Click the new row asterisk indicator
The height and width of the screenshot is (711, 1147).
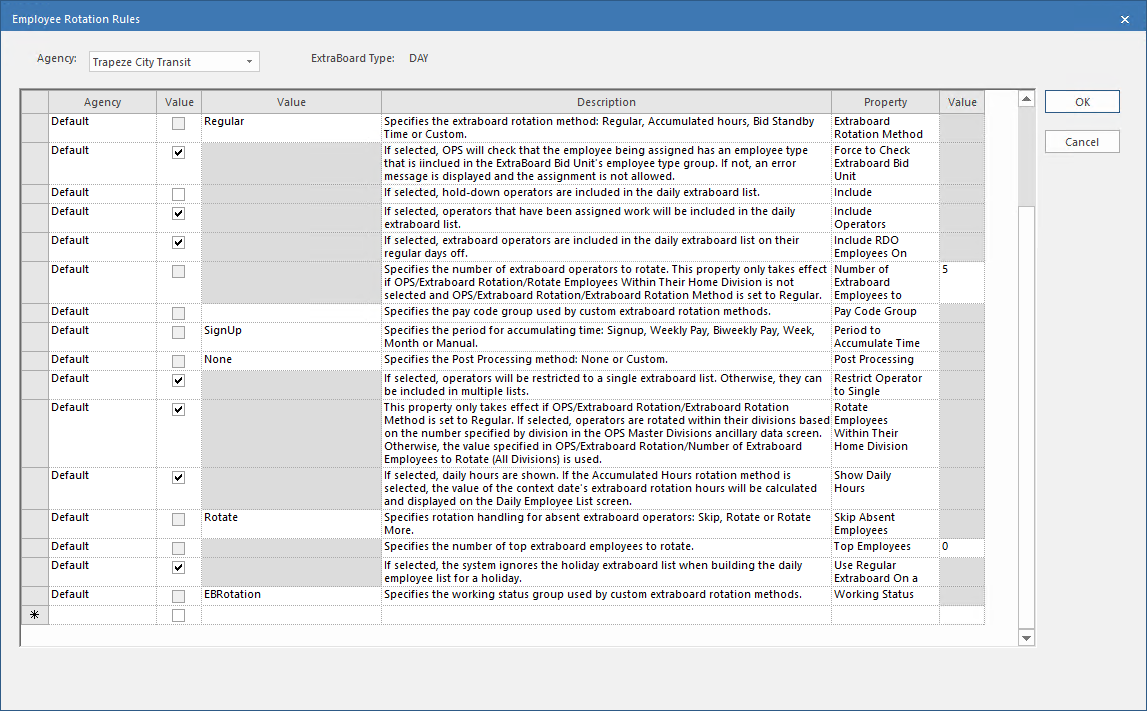click(35, 615)
